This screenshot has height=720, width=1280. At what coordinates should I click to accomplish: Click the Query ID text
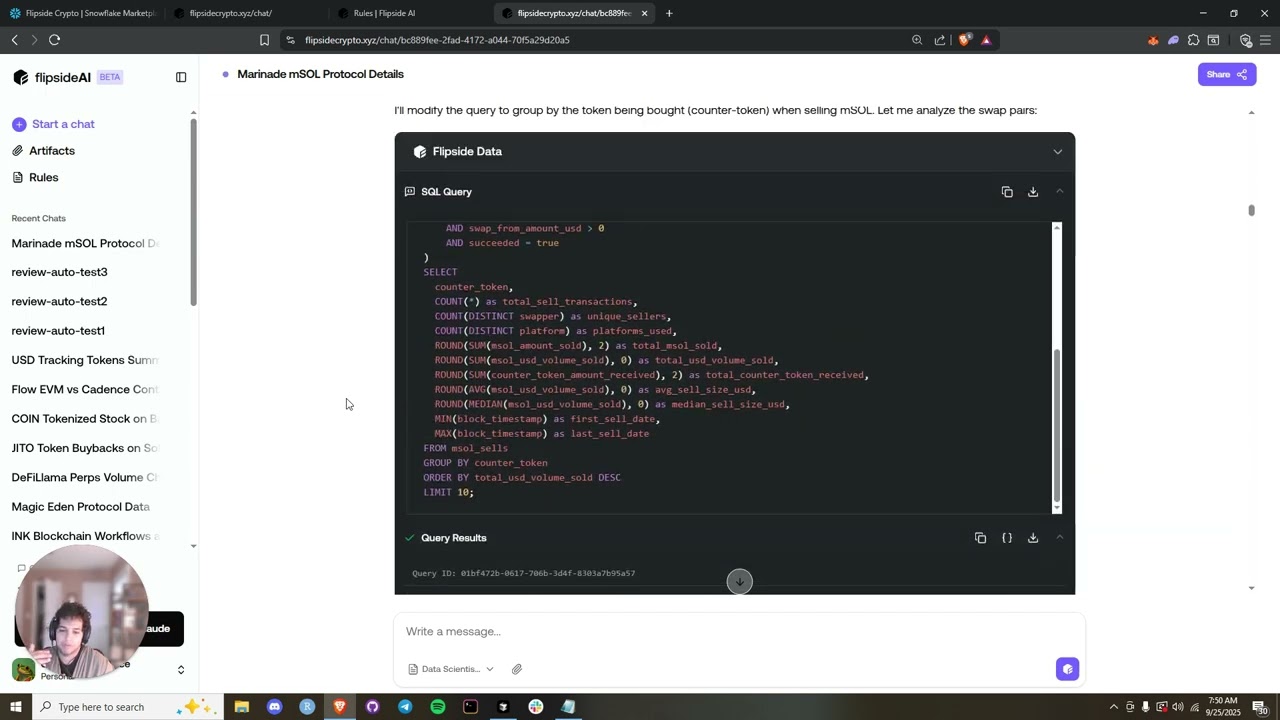point(524,574)
